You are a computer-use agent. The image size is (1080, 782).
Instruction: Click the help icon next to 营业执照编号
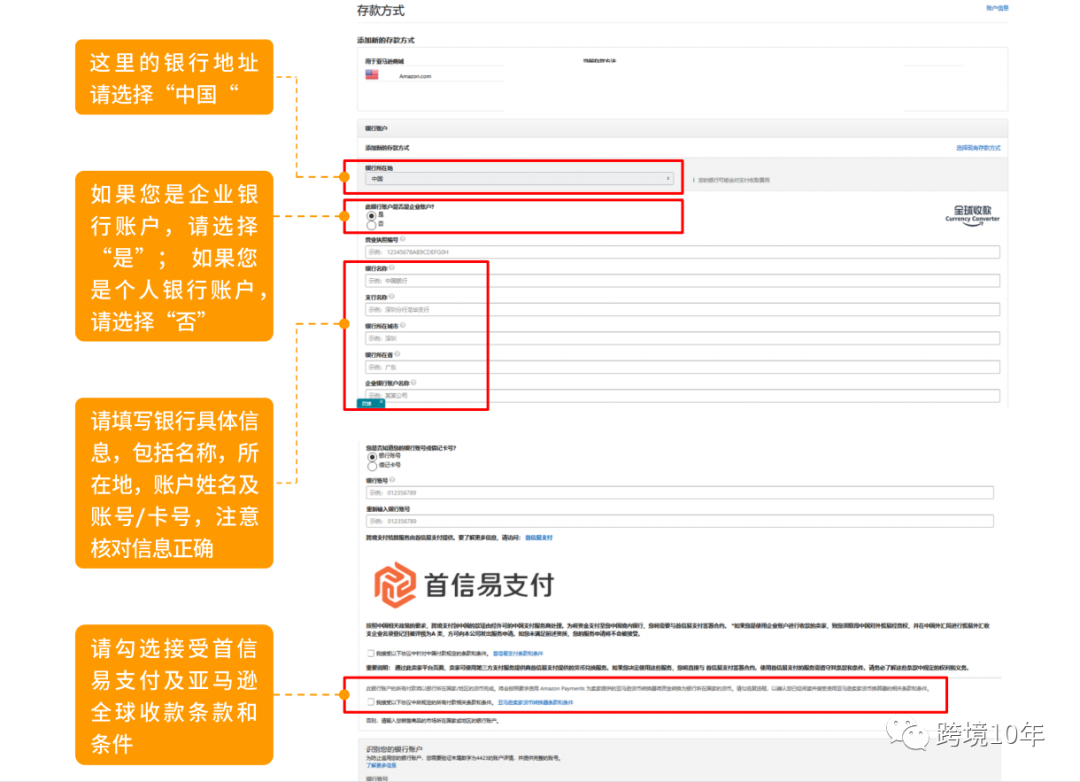point(403,239)
